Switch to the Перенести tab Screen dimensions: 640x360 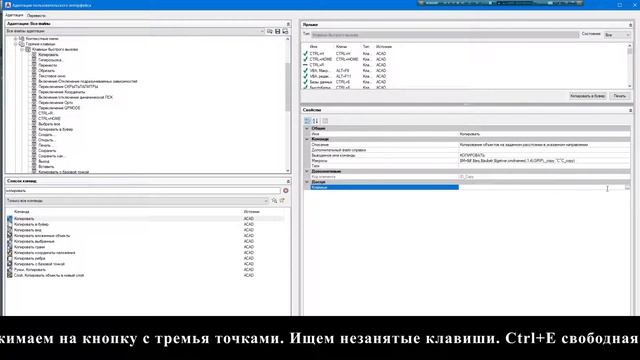coord(36,16)
